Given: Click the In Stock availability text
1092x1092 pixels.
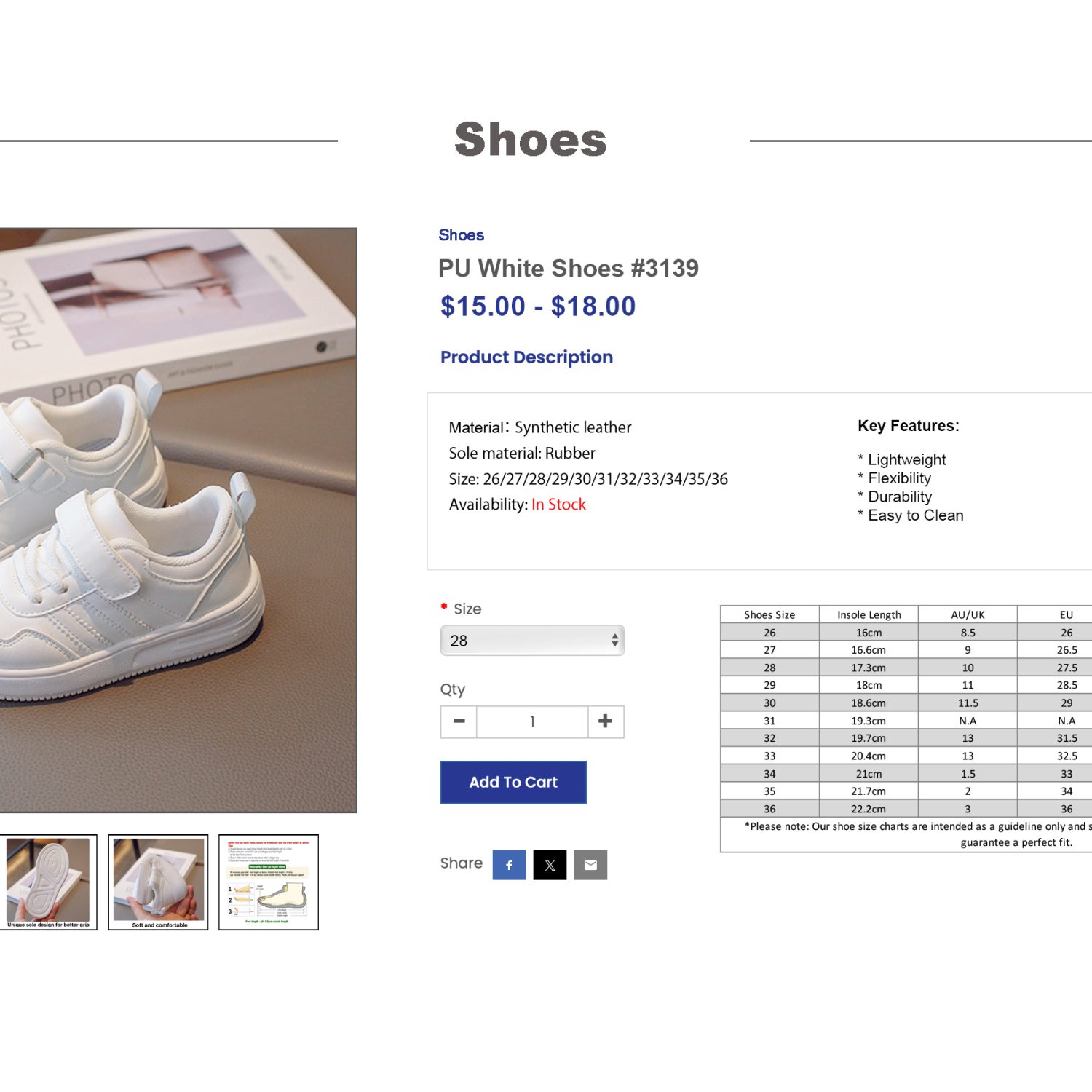Looking at the screenshot, I should (x=558, y=505).
